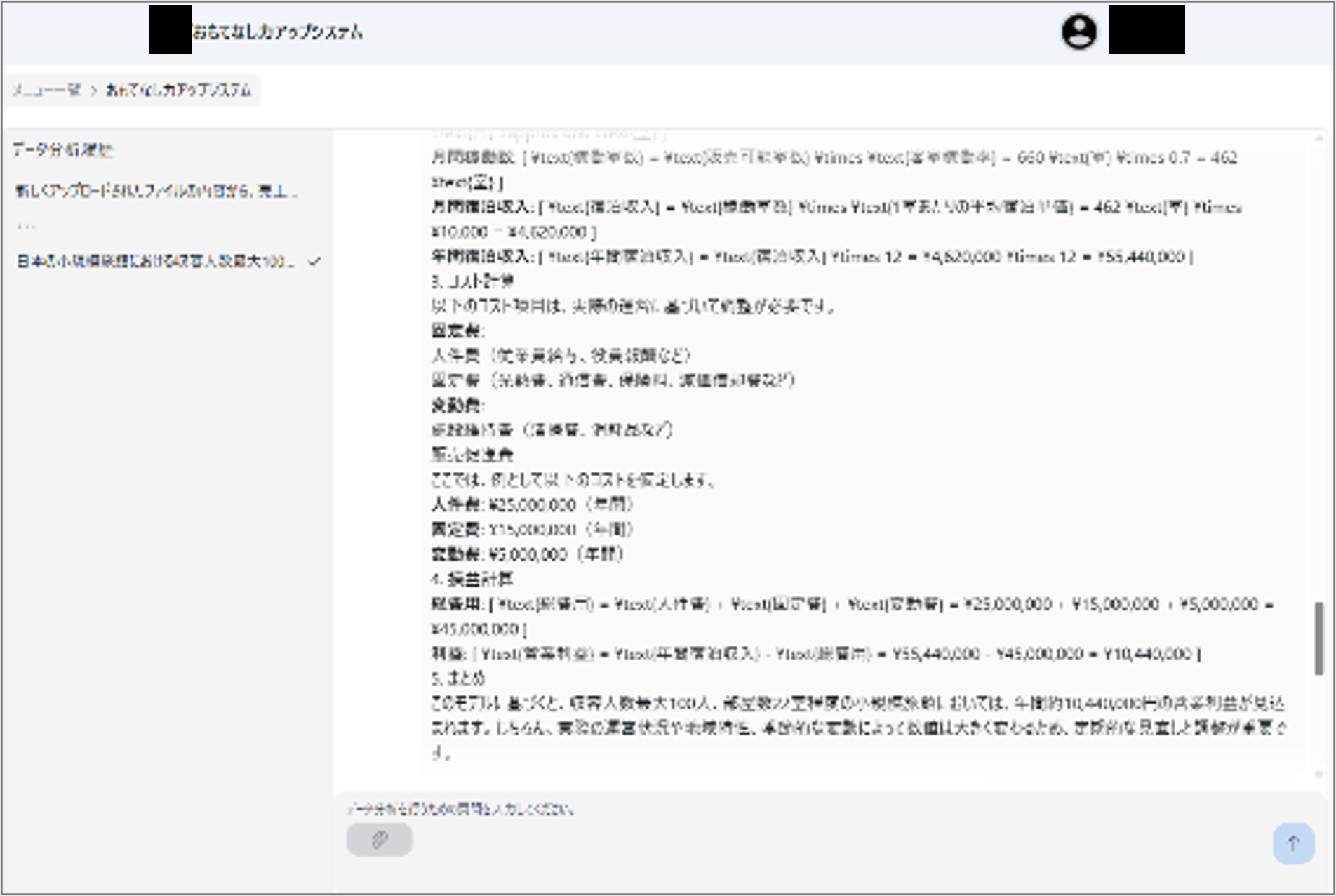Screen dimensions: 1336x896
Task: Open the メニュー一覧 breadcrumb link
Action: [x=46, y=91]
